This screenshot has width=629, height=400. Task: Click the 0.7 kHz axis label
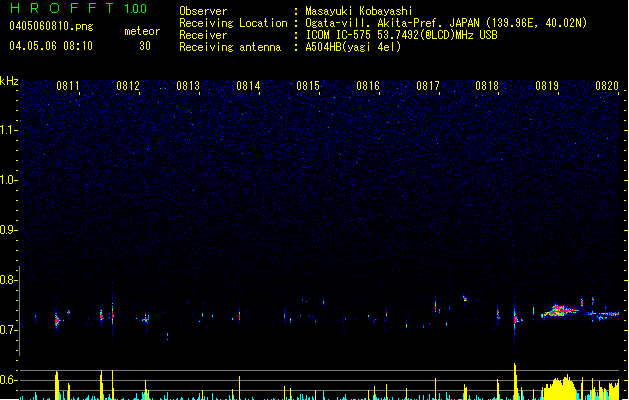pyautogui.click(x=7, y=330)
